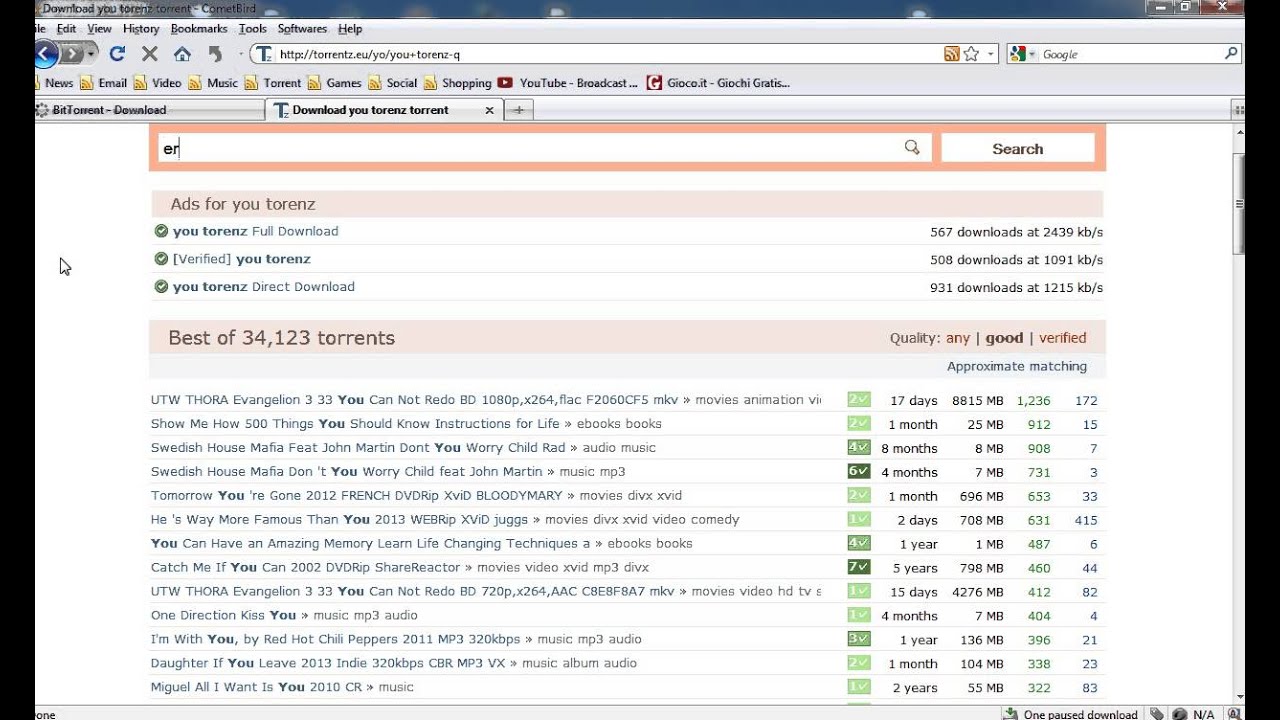Viewport: 1280px width, 720px height.
Task: Filter quality by verified
Action: [x=1062, y=338]
